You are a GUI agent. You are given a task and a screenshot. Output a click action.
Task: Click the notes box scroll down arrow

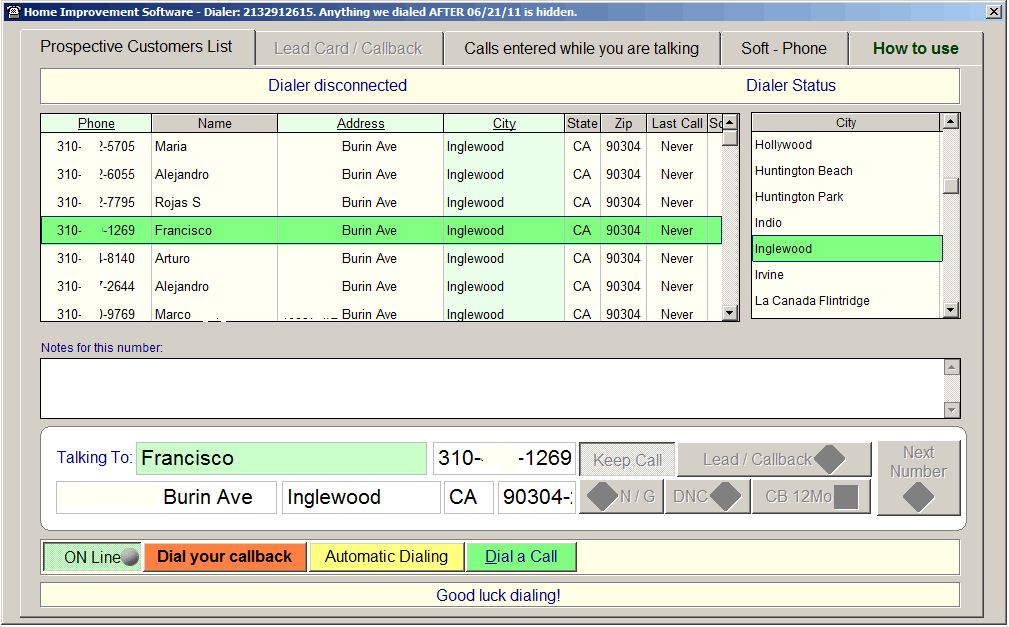click(x=952, y=409)
